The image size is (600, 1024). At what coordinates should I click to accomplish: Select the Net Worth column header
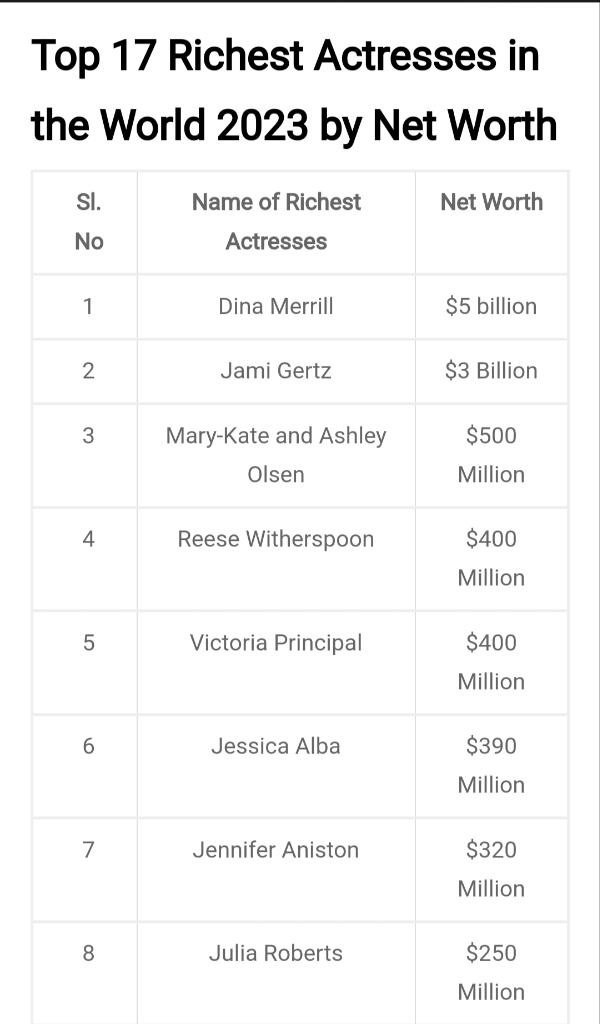point(491,202)
